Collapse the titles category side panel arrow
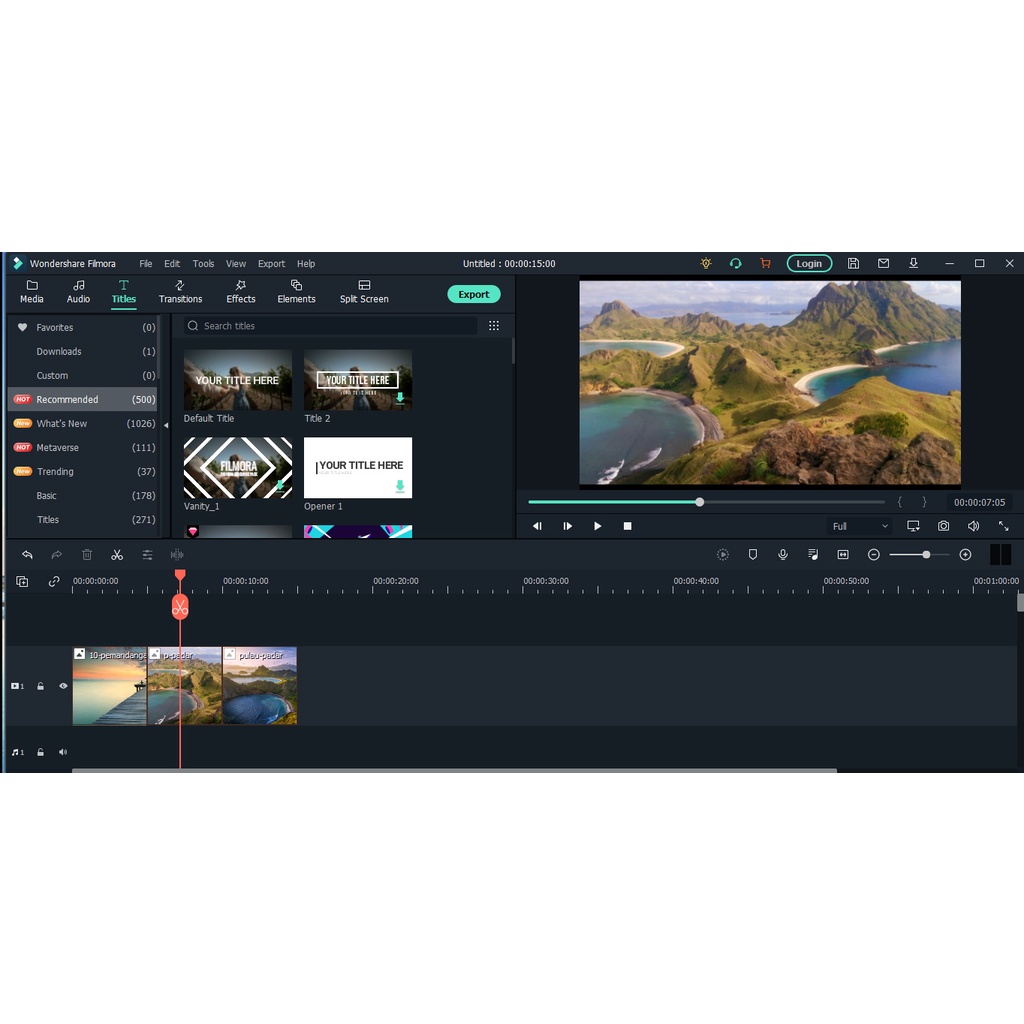The image size is (1024, 1024). (166, 425)
